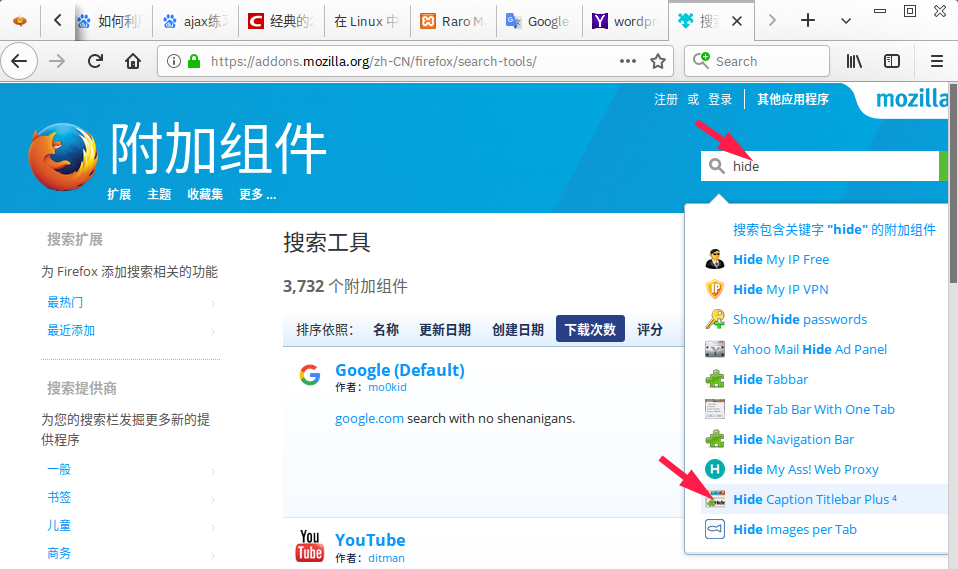The width and height of the screenshot is (958, 569).
Task: Open the 扩展 navigation item
Action: click(x=119, y=194)
